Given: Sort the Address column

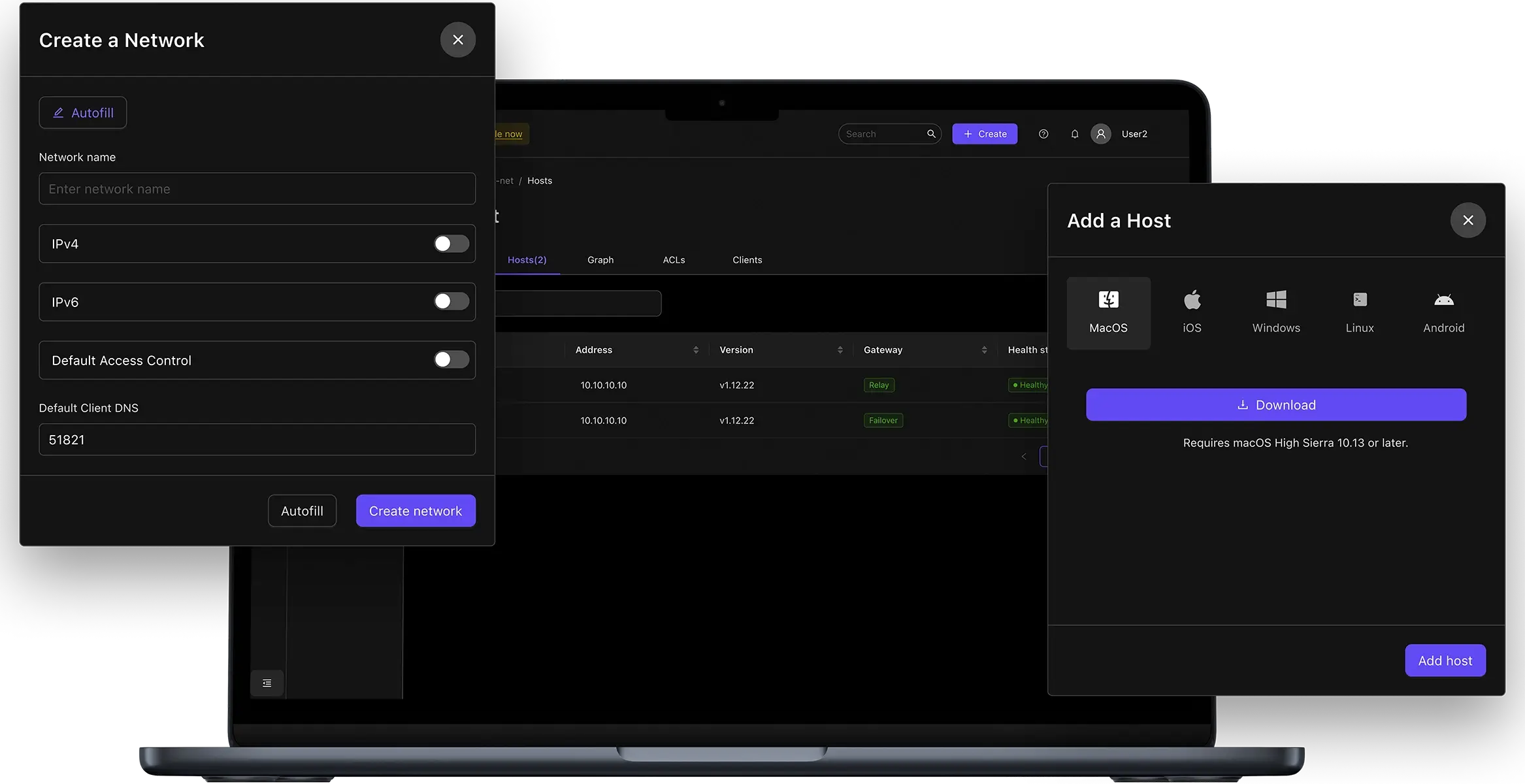Looking at the screenshot, I should (x=695, y=350).
